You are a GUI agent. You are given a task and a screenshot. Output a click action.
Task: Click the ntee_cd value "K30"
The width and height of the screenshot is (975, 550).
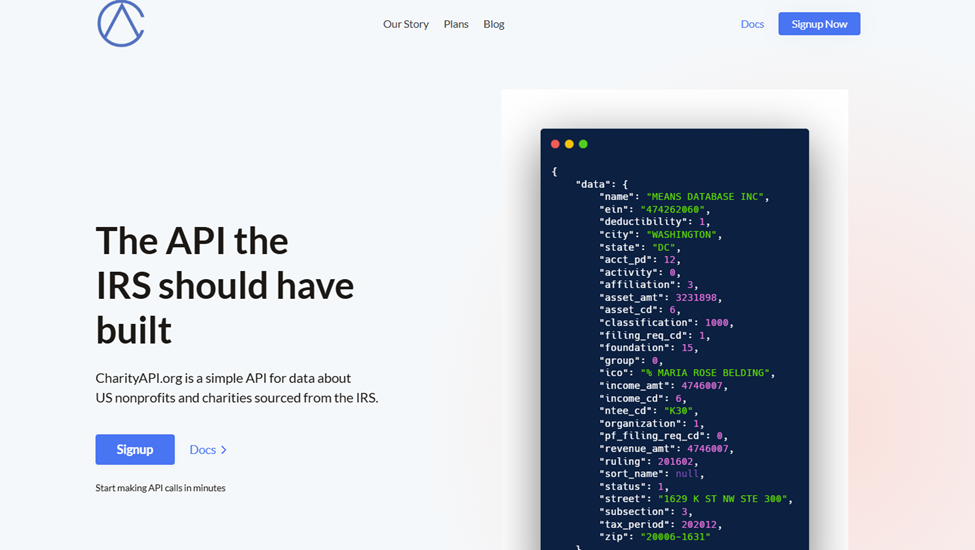[x=678, y=411]
